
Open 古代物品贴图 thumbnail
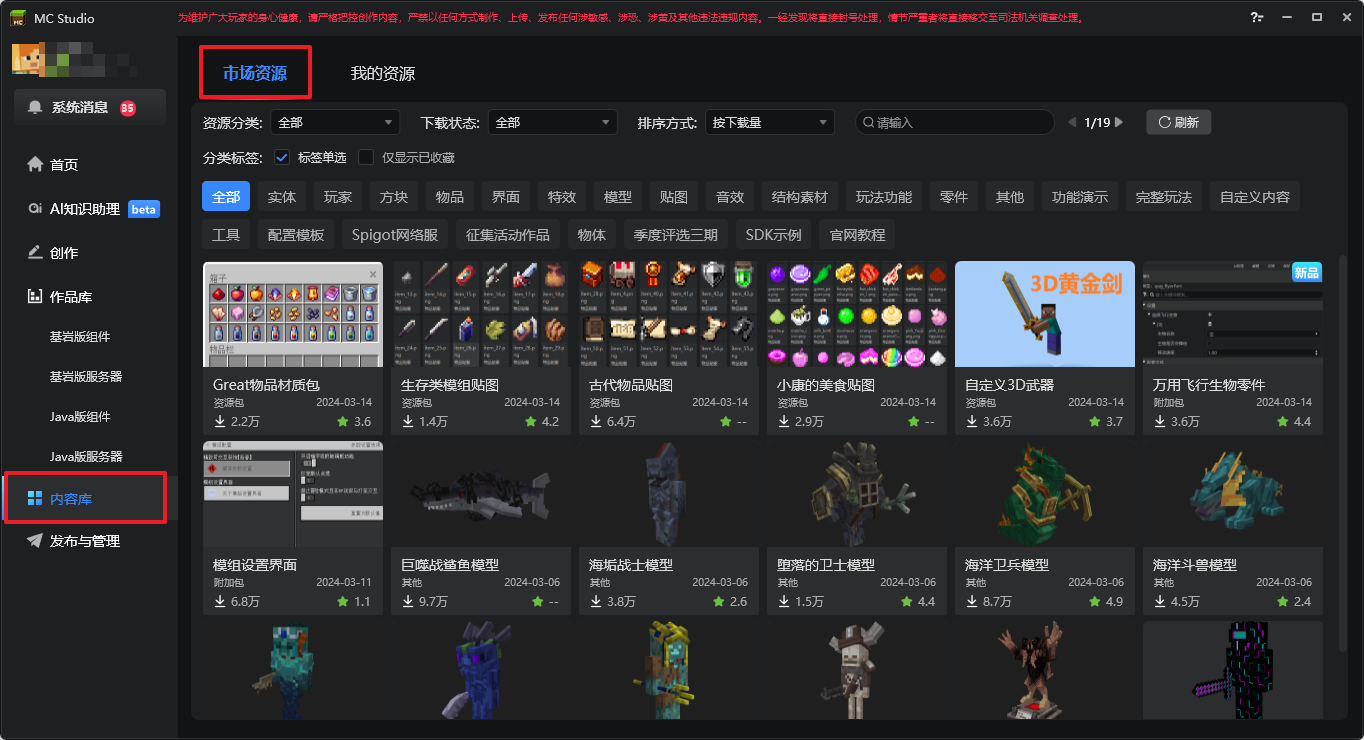click(669, 314)
